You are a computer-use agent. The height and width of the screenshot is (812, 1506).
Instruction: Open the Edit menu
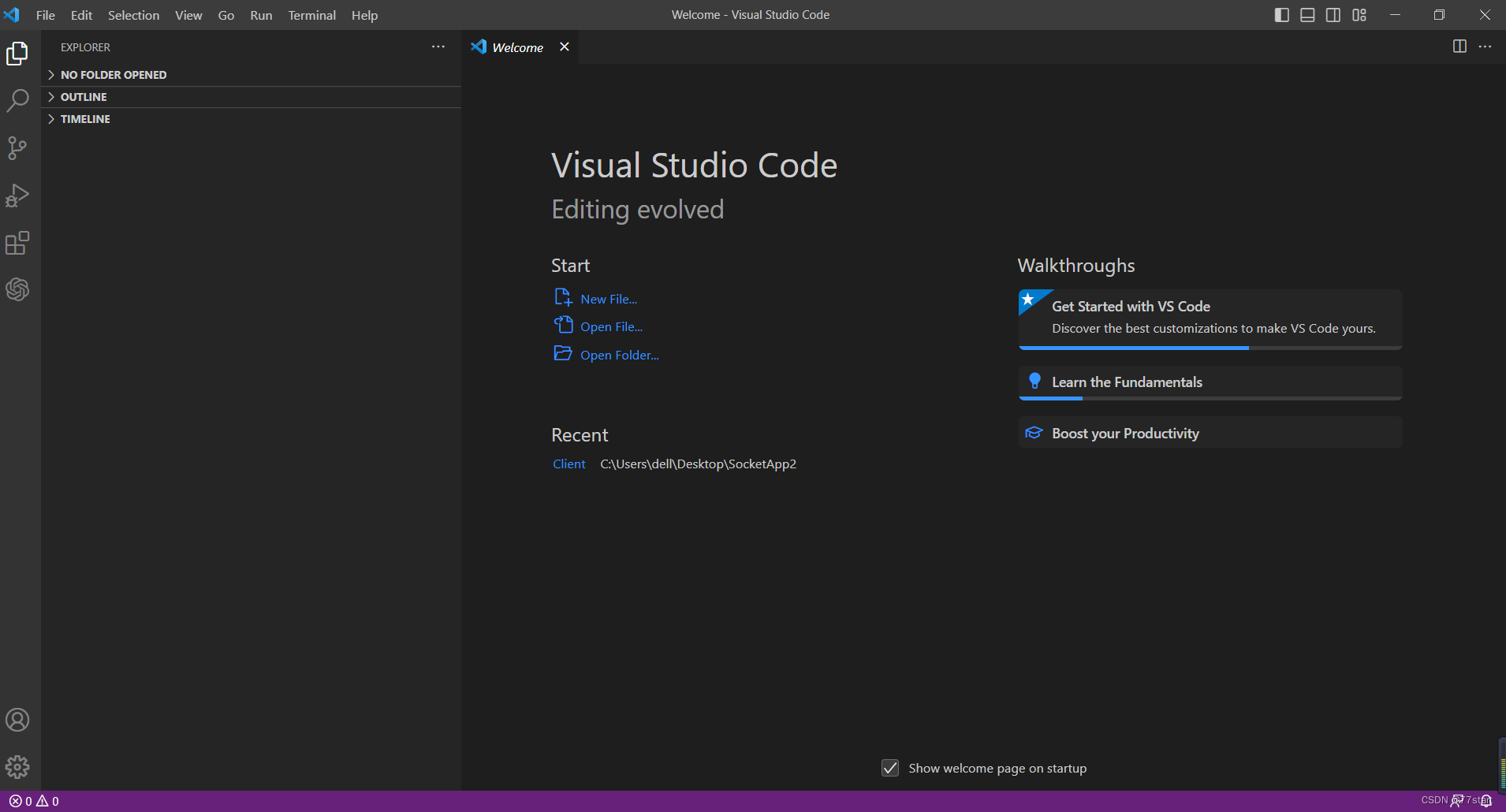click(81, 15)
